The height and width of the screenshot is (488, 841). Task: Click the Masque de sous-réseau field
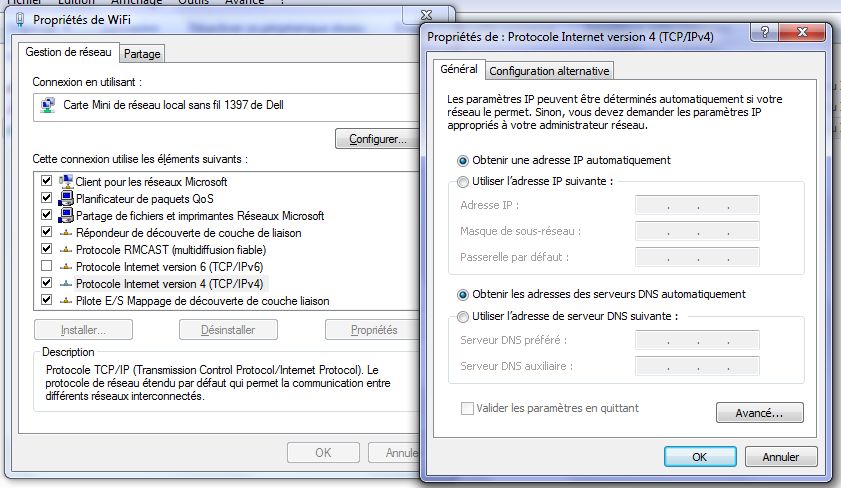pos(697,231)
